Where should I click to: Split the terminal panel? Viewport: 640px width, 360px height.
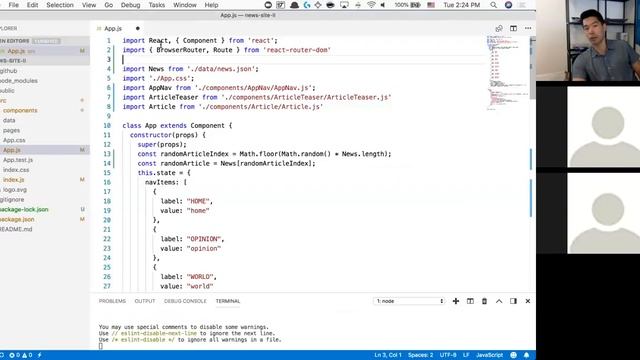[470, 301]
